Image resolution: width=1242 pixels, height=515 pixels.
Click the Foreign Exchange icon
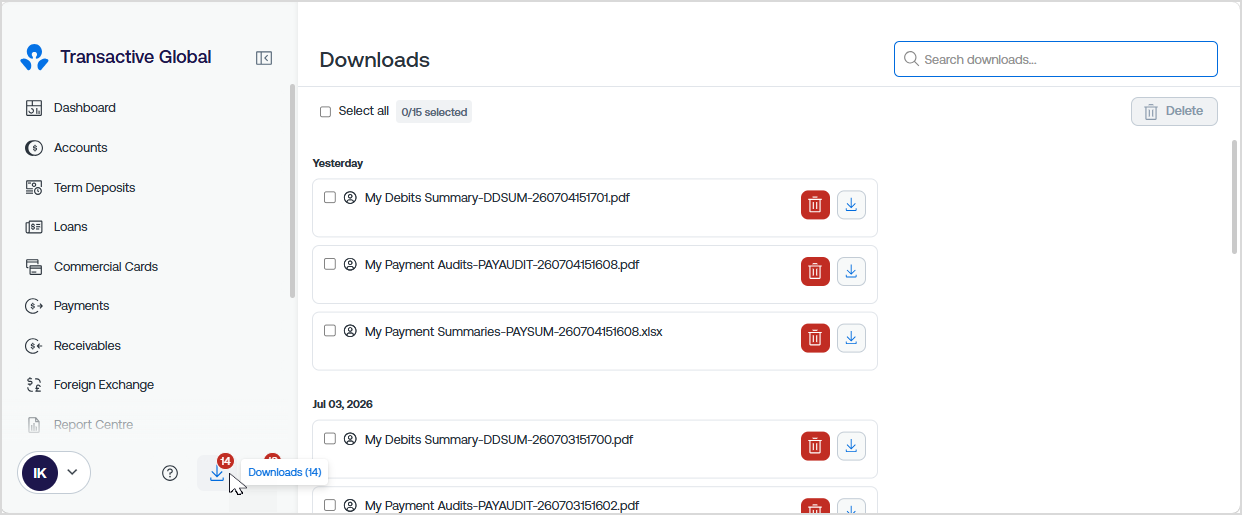34,385
